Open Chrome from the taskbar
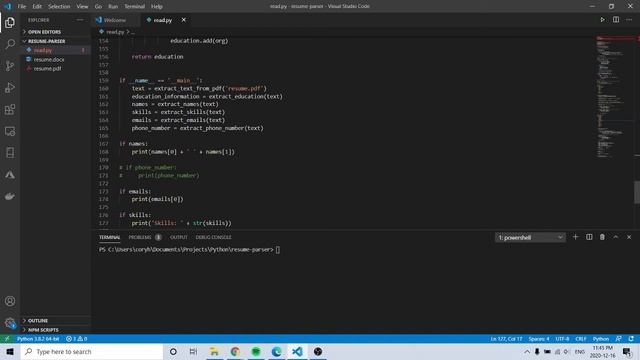The height and width of the screenshot is (360, 640). 235,351
